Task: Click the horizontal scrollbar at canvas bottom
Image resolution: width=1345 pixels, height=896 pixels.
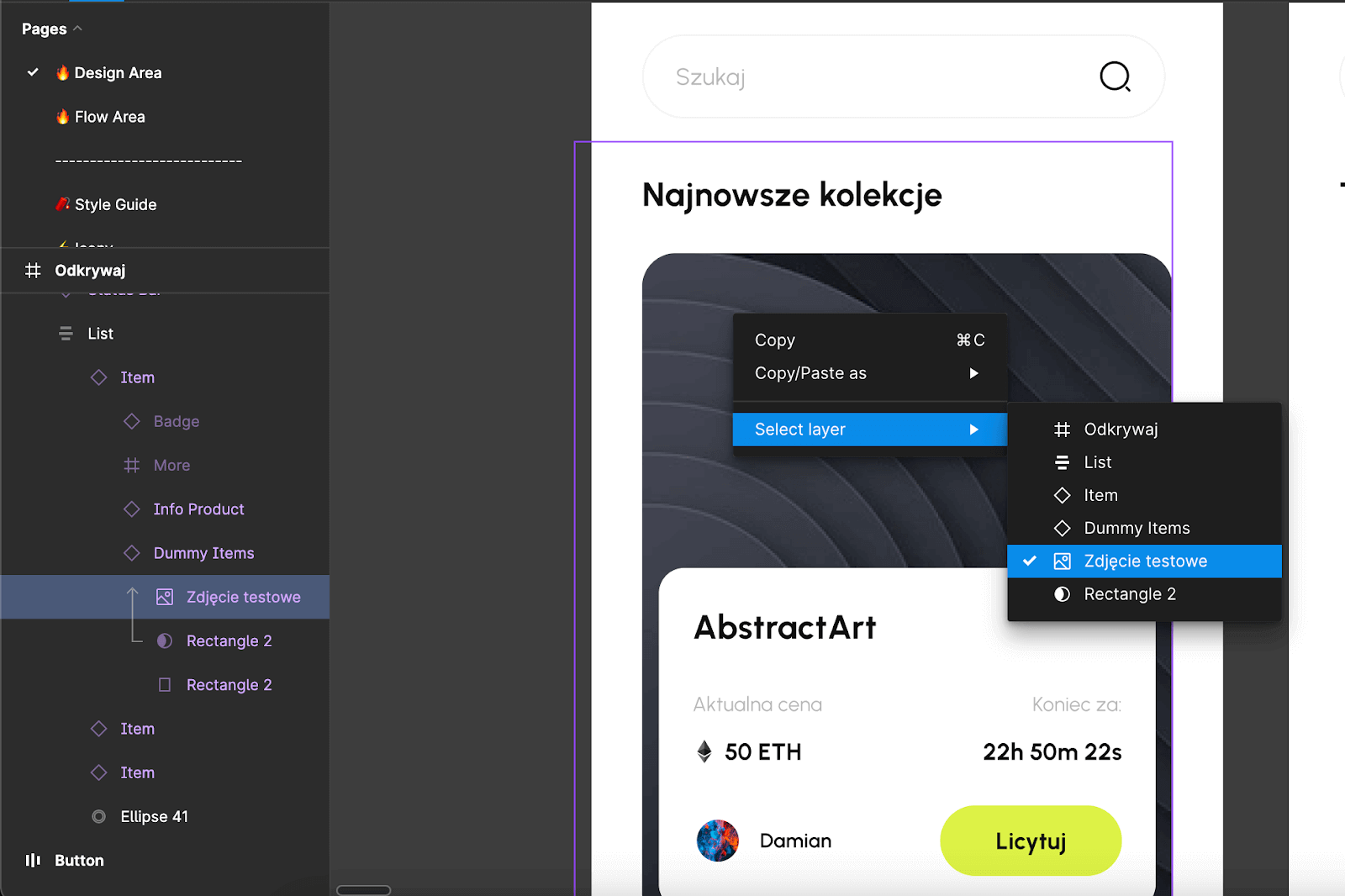Action: coord(364,890)
